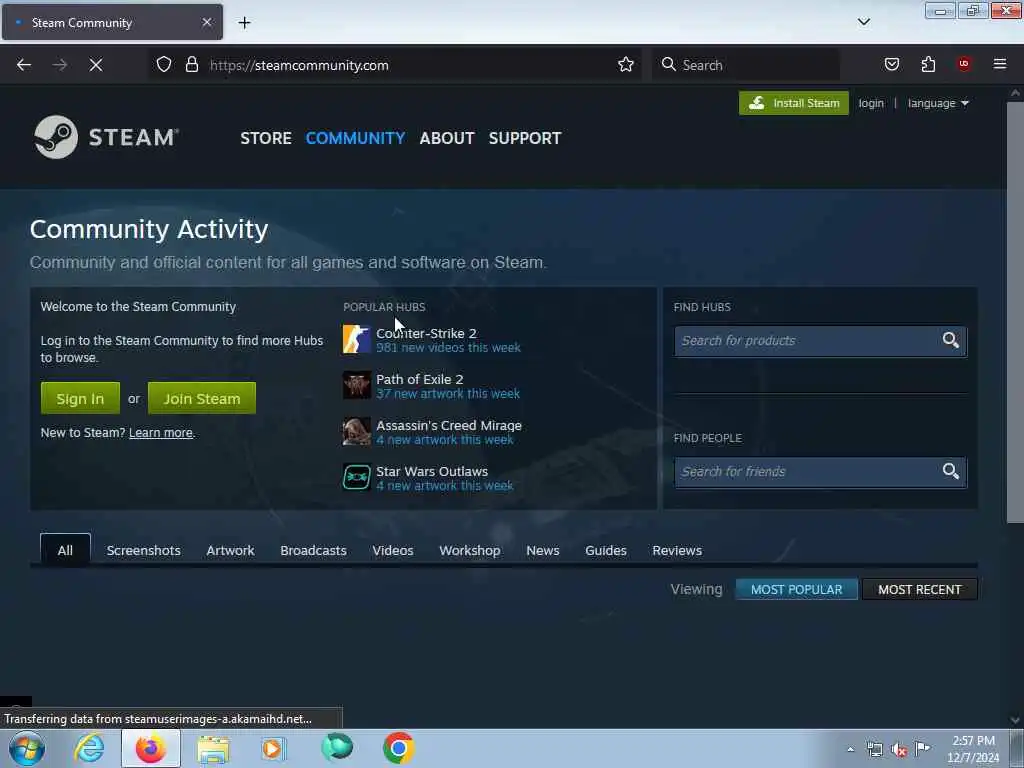Switch to the Videos tab
Image resolution: width=1024 pixels, height=768 pixels.
click(x=393, y=551)
